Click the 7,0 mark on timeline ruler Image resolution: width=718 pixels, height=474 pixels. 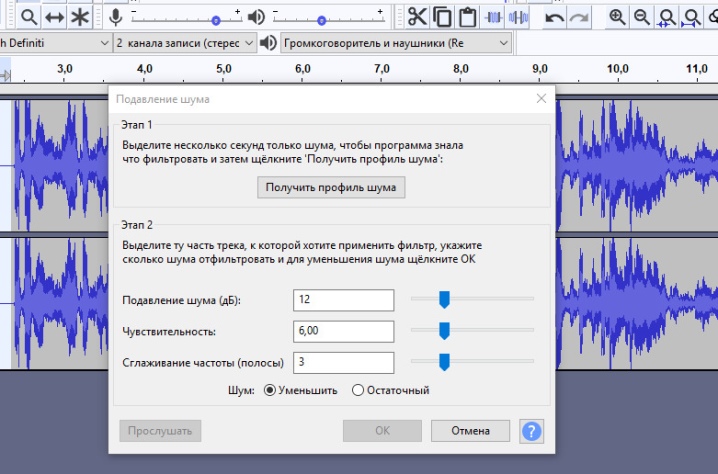point(382,69)
